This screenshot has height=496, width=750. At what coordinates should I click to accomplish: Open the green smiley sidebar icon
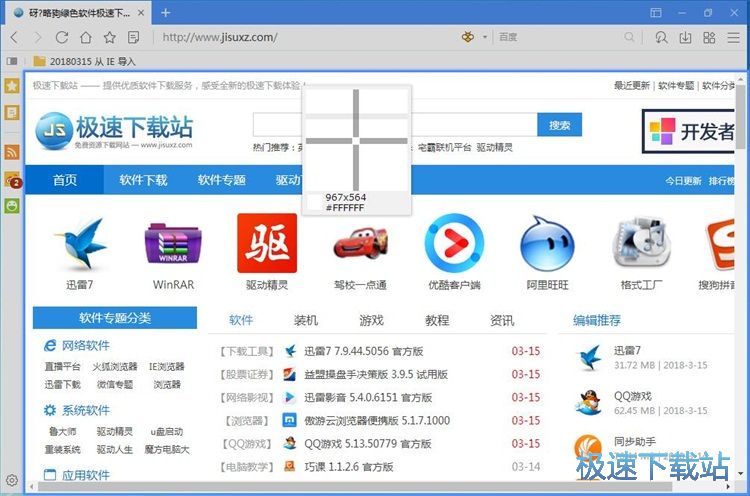pyautogui.click(x=12, y=206)
